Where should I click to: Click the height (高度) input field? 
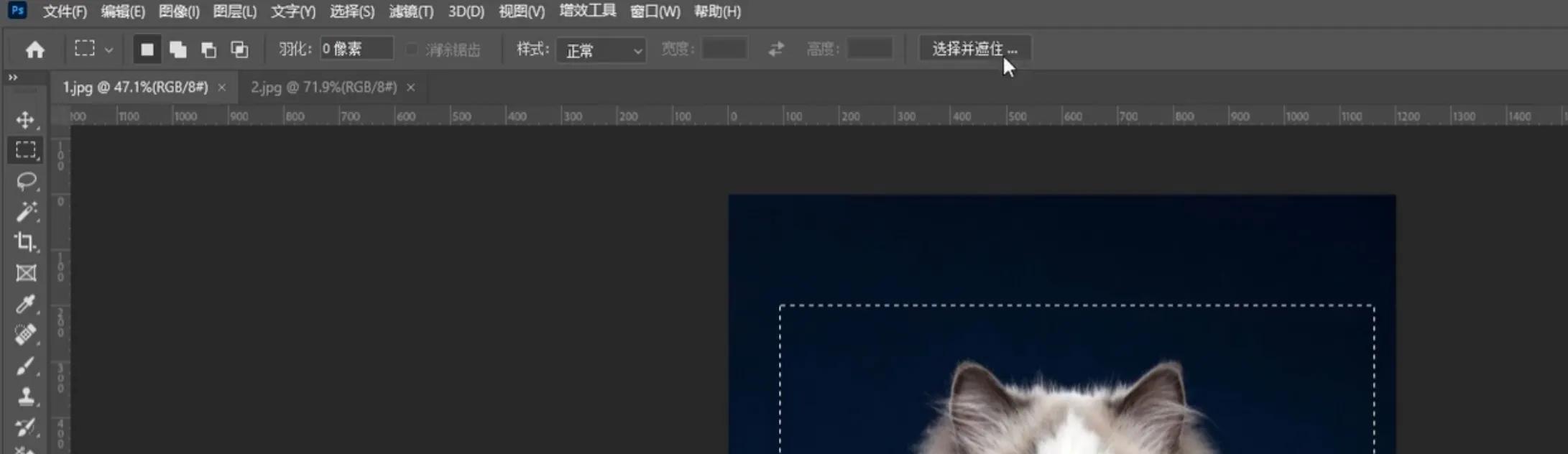[x=870, y=49]
